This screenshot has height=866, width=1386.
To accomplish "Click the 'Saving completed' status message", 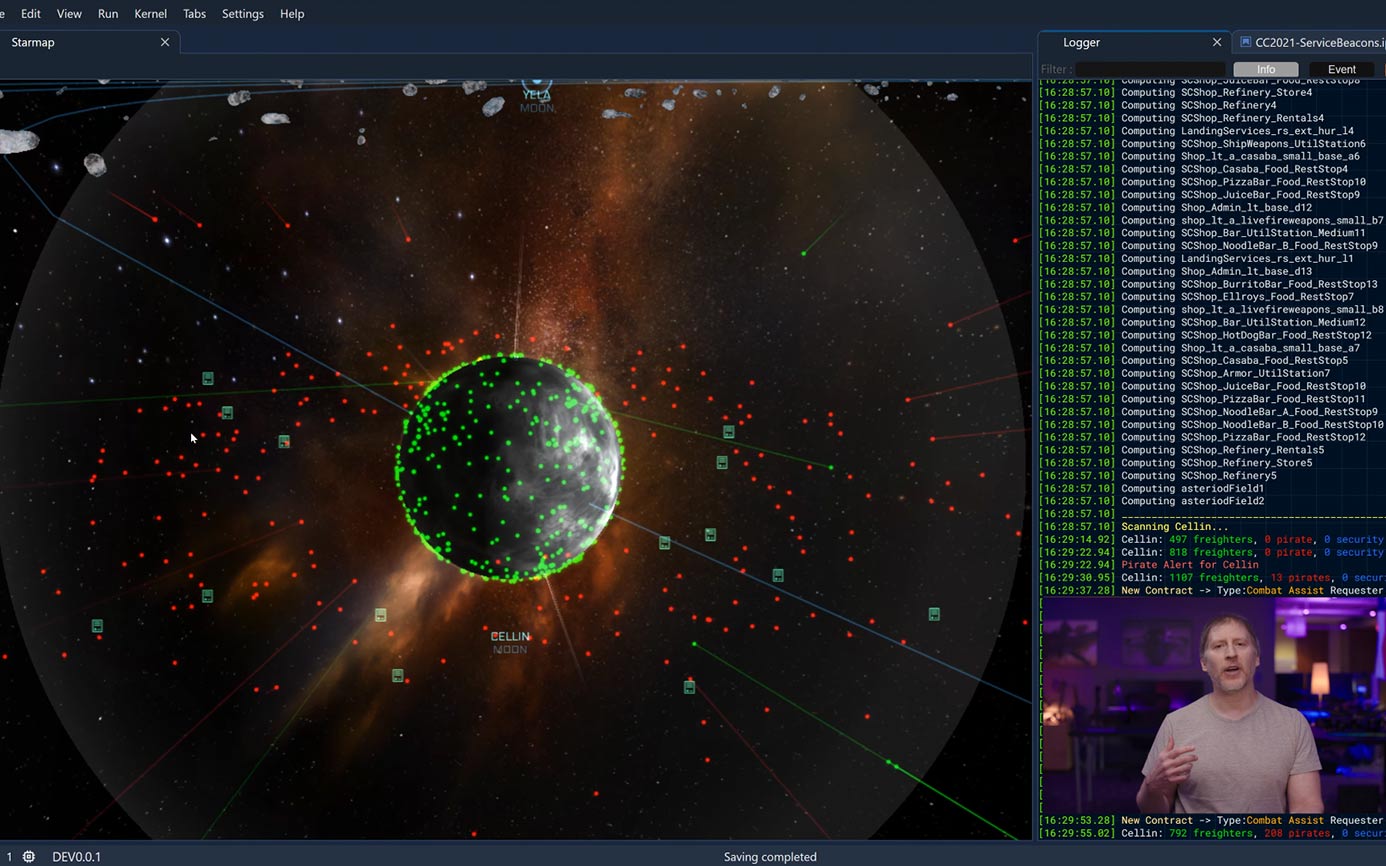I will pos(770,857).
